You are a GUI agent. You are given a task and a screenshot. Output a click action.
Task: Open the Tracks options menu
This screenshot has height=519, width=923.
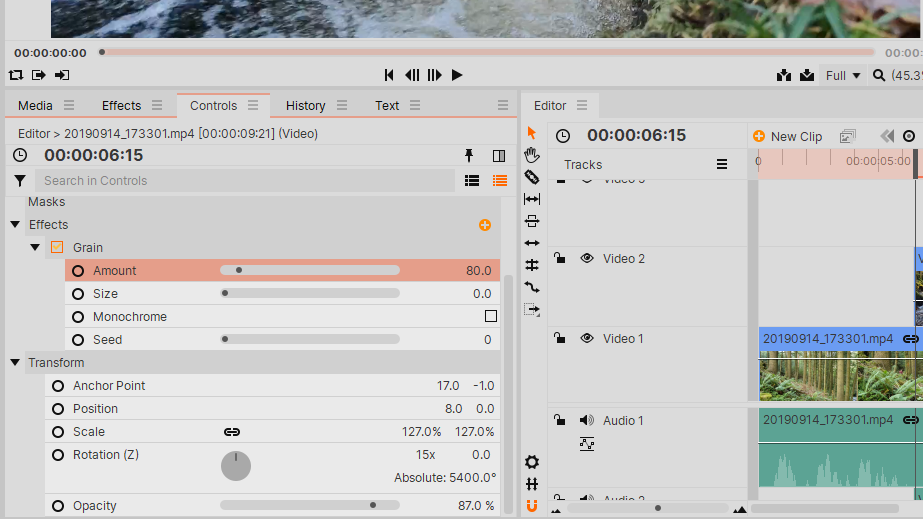coord(722,164)
